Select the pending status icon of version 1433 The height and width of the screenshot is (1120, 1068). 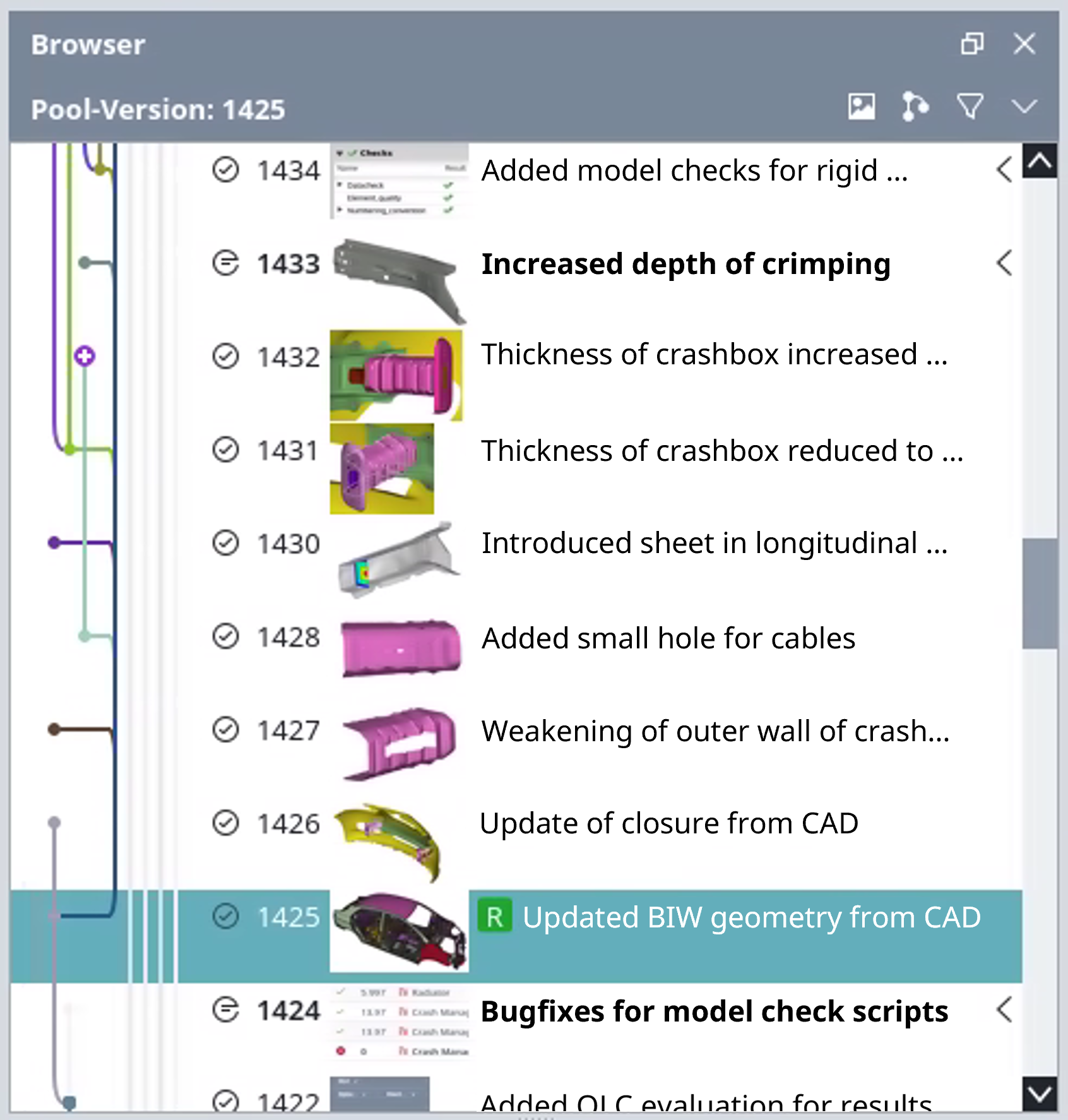click(x=225, y=263)
